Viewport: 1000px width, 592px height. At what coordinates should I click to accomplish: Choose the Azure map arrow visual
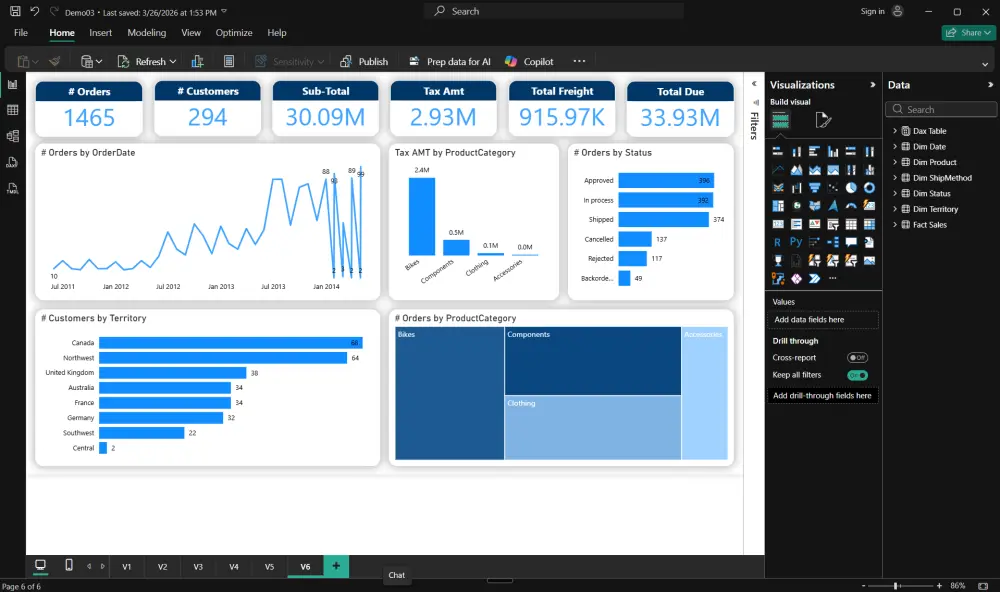coord(833,205)
